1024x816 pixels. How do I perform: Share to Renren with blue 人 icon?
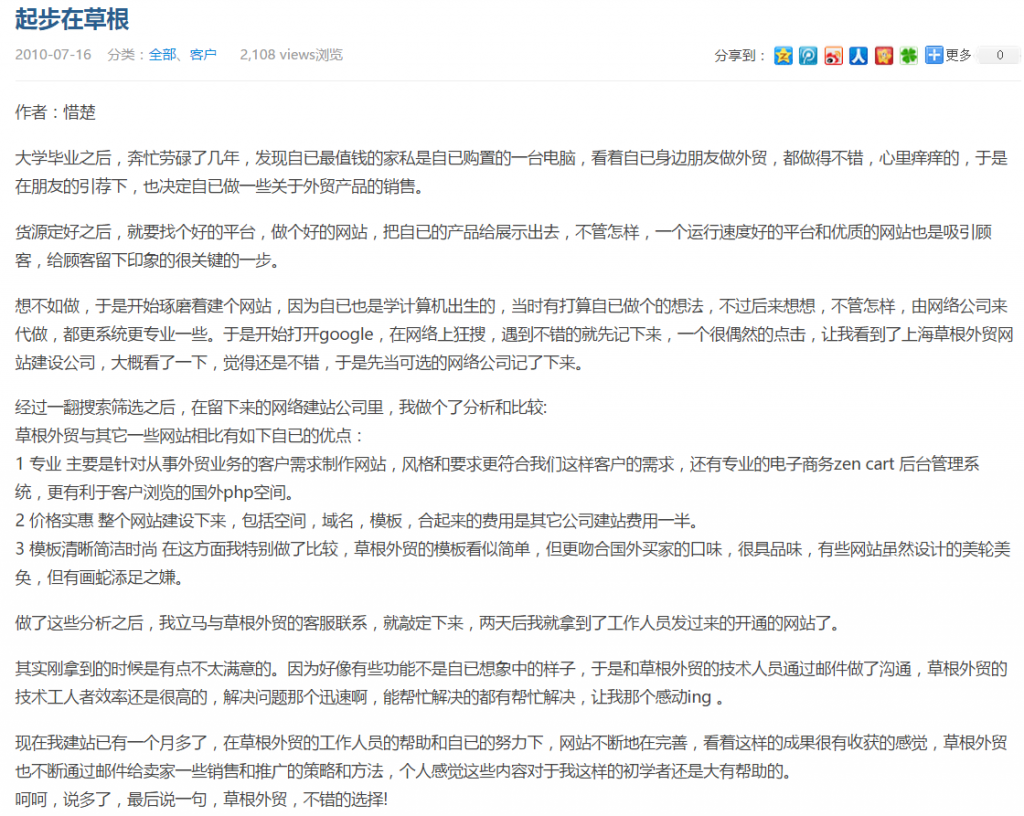[858, 55]
